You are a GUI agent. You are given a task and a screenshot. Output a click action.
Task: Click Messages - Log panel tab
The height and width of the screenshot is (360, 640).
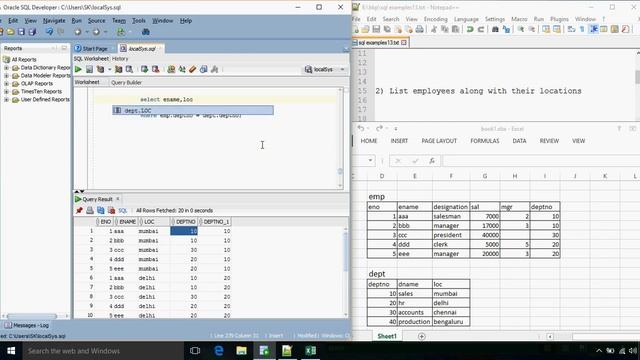27,325
